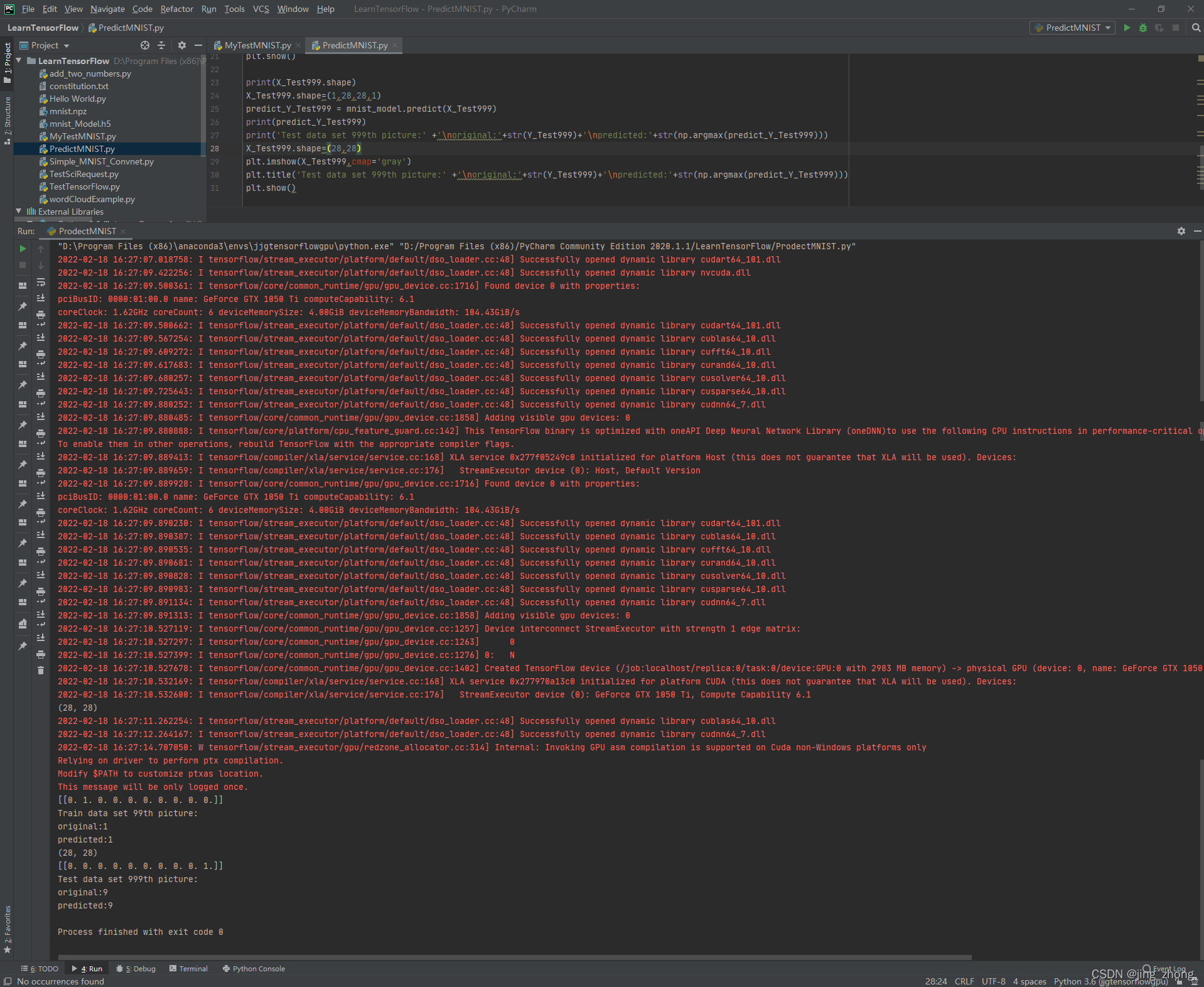This screenshot has width=1204, height=987.
Task: Select add_two_numbers.py in project tree
Action: tap(90, 73)
